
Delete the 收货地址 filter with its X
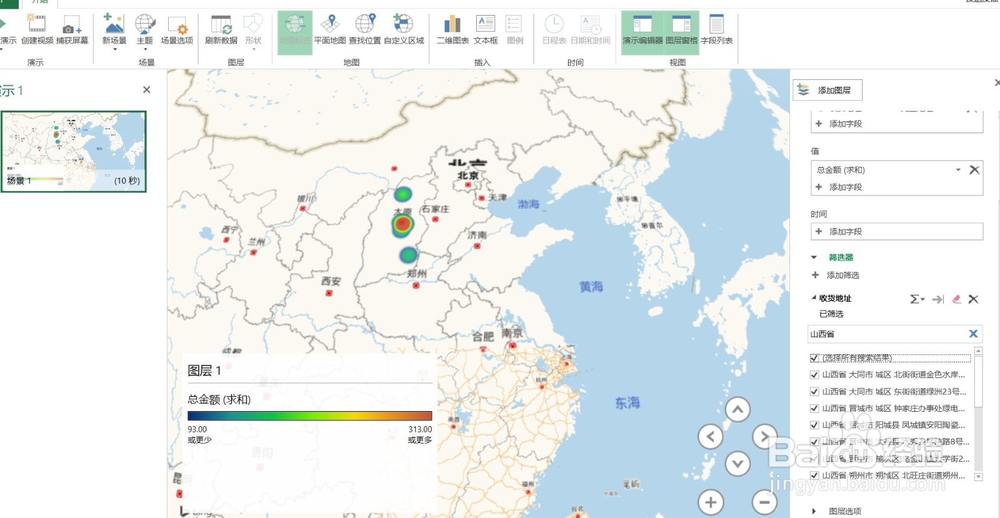tap(973, 299)
